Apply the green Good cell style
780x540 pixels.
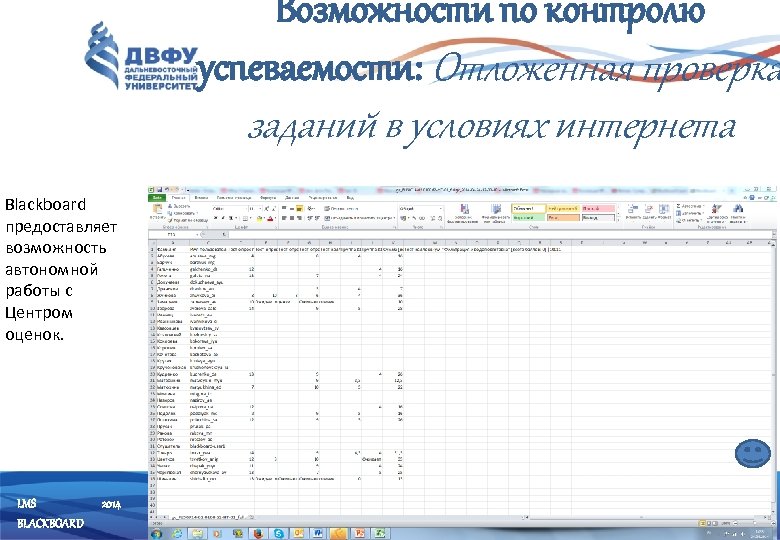[528, 218]
